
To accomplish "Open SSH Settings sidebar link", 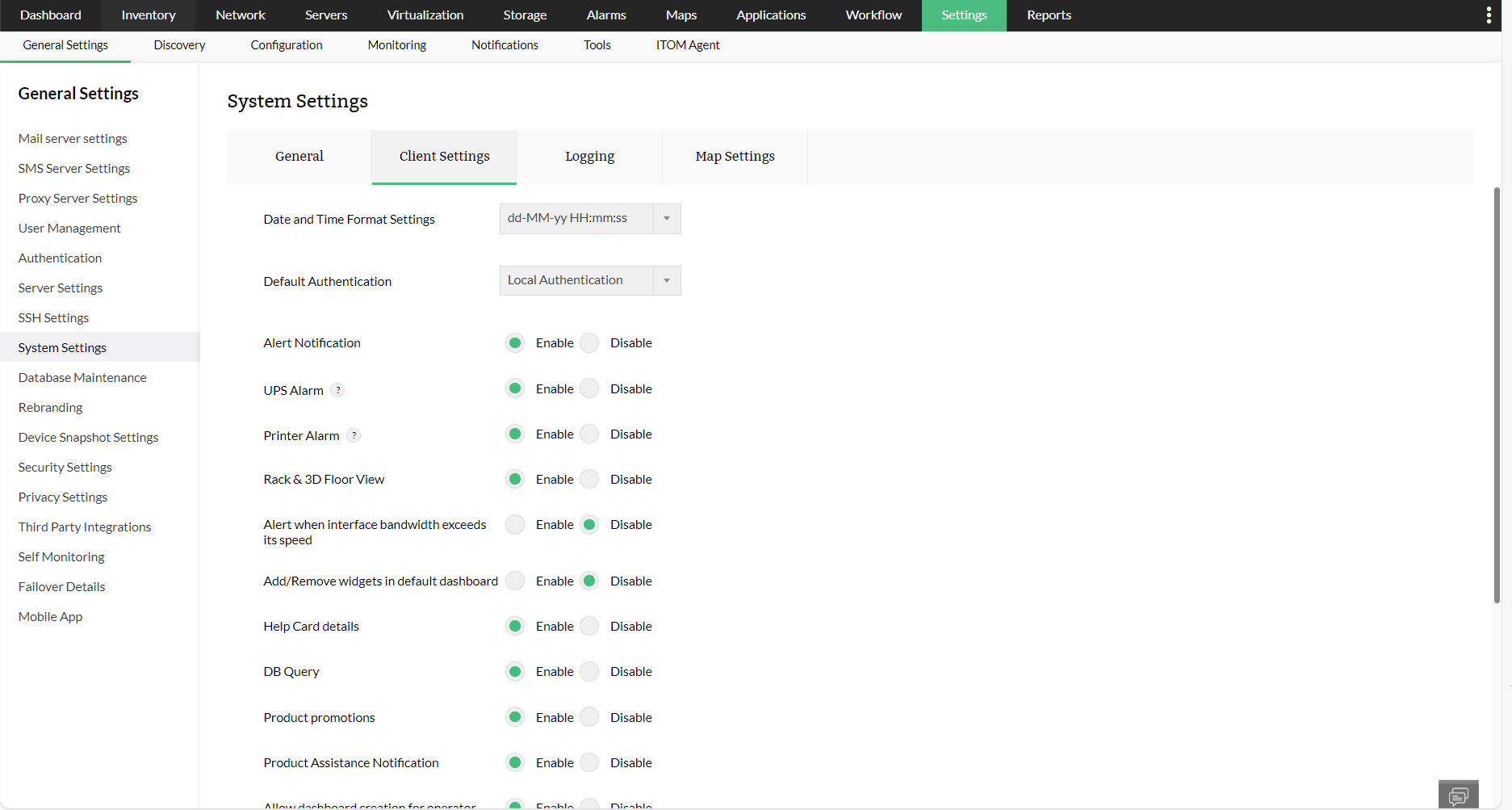I will pyautogui.click(x=53, y=318).
